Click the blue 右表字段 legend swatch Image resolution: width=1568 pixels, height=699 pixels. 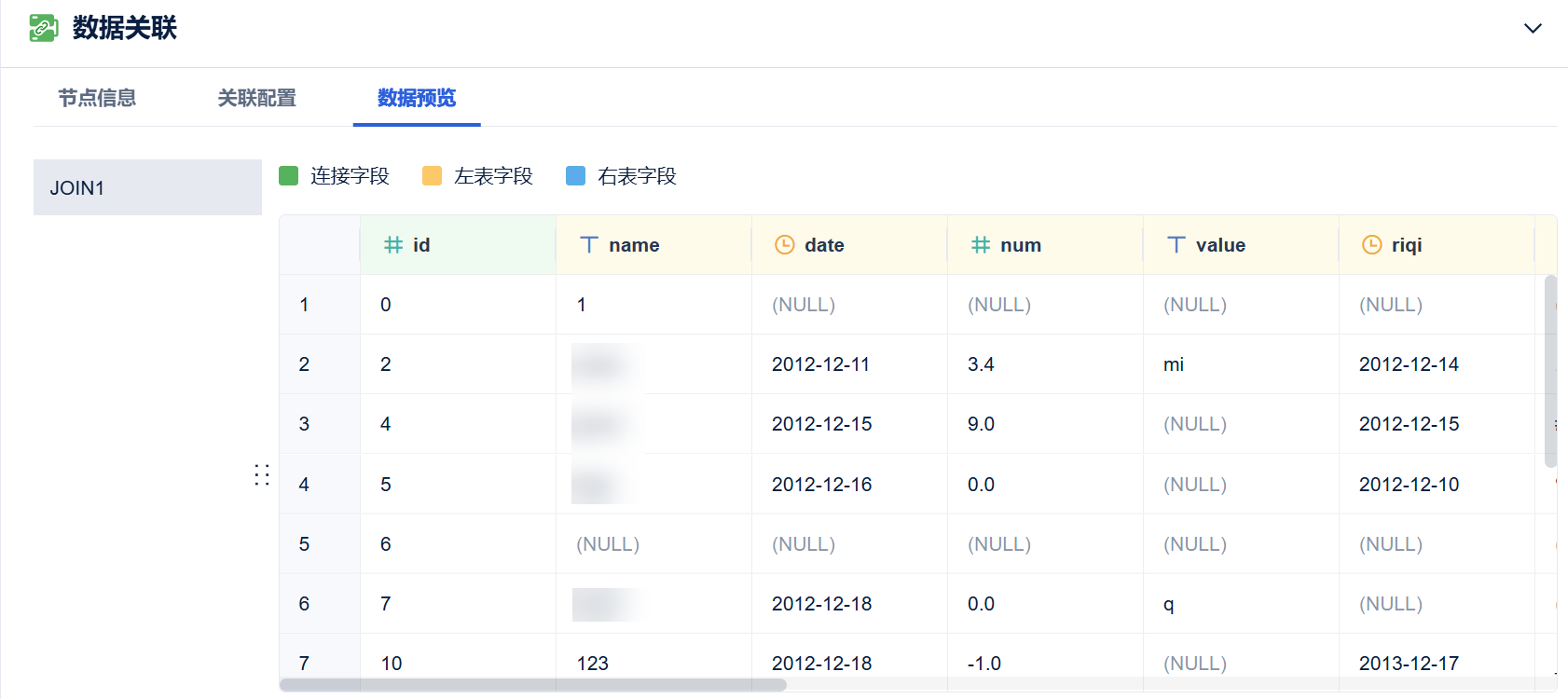point(575,175)
